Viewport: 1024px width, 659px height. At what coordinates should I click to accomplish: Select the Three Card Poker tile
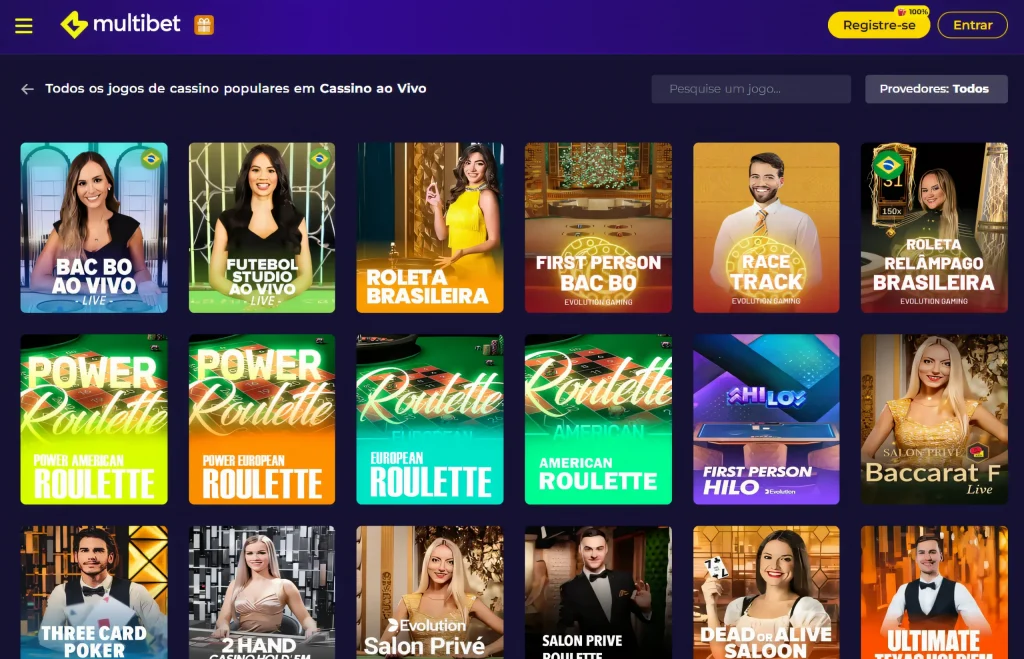(94, 592)
